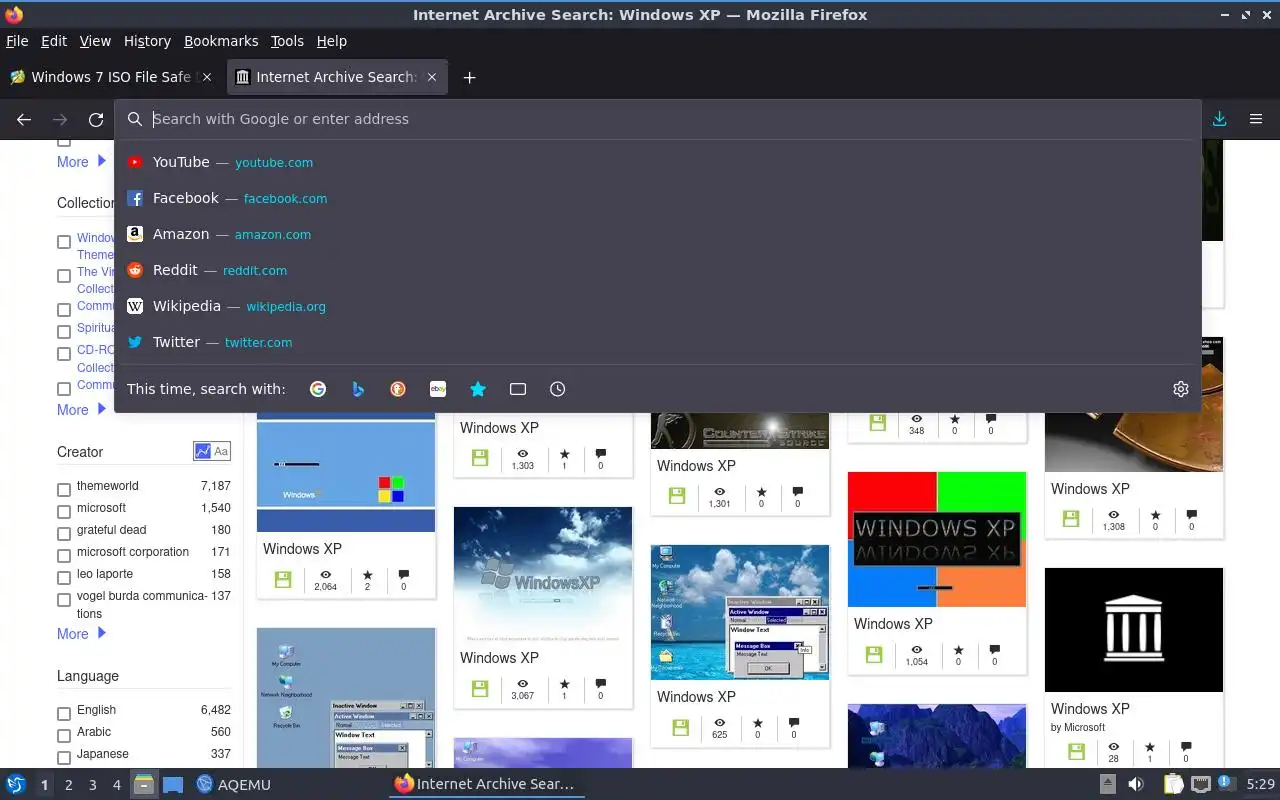Open the AQEMU taskbar entry
1280x800 pixels.
coord(234,784)
